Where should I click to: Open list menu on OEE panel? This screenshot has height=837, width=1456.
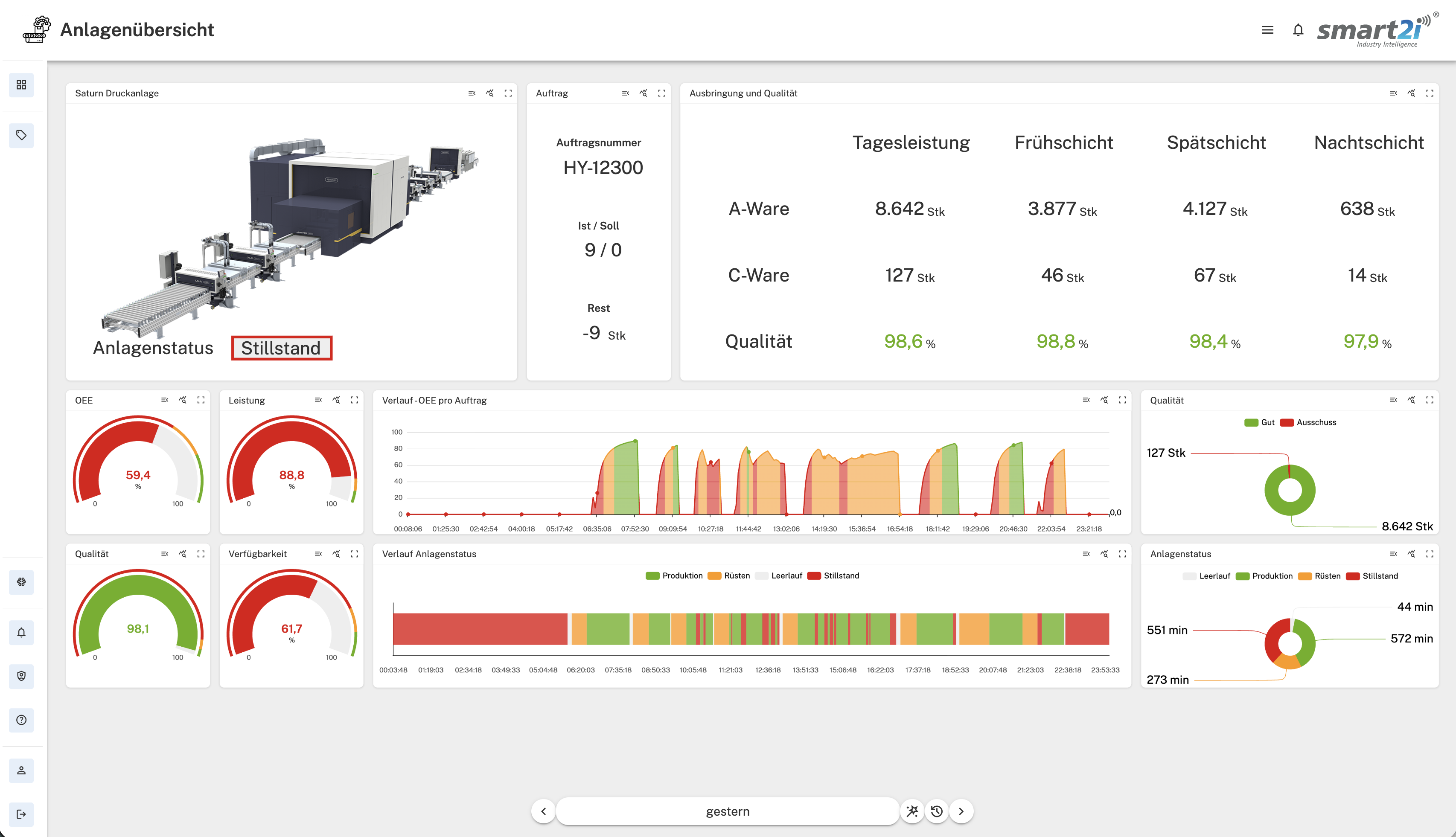164,400
